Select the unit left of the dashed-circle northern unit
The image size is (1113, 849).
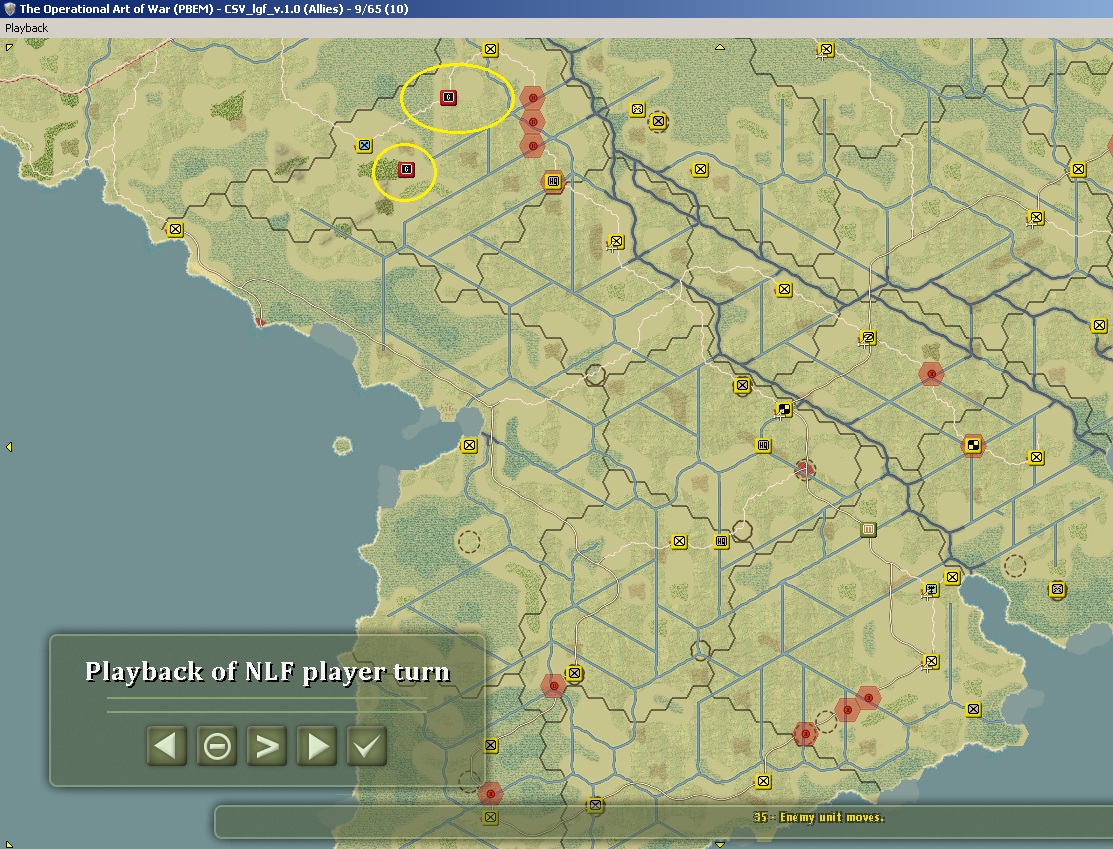pyautogui.click(x=637, y=109)
